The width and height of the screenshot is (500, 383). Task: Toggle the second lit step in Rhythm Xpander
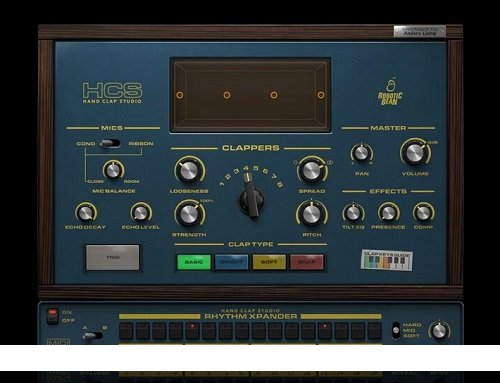tap(325, 330)
